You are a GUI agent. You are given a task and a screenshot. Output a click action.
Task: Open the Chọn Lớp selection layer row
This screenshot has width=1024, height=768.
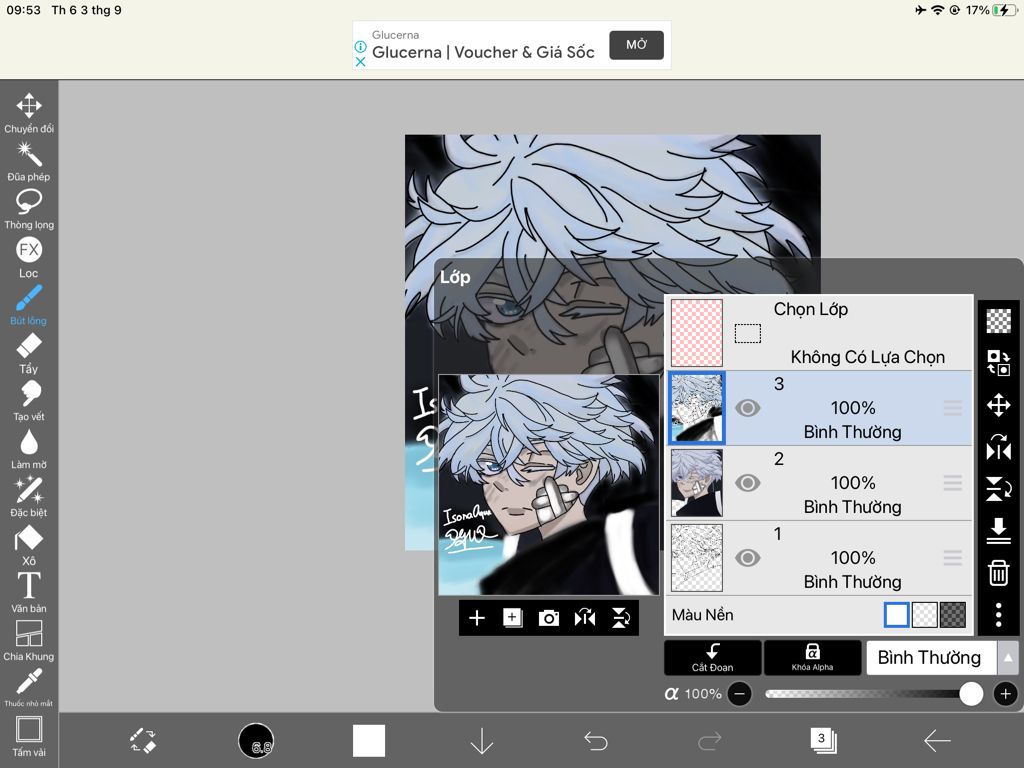coord(820,333)
